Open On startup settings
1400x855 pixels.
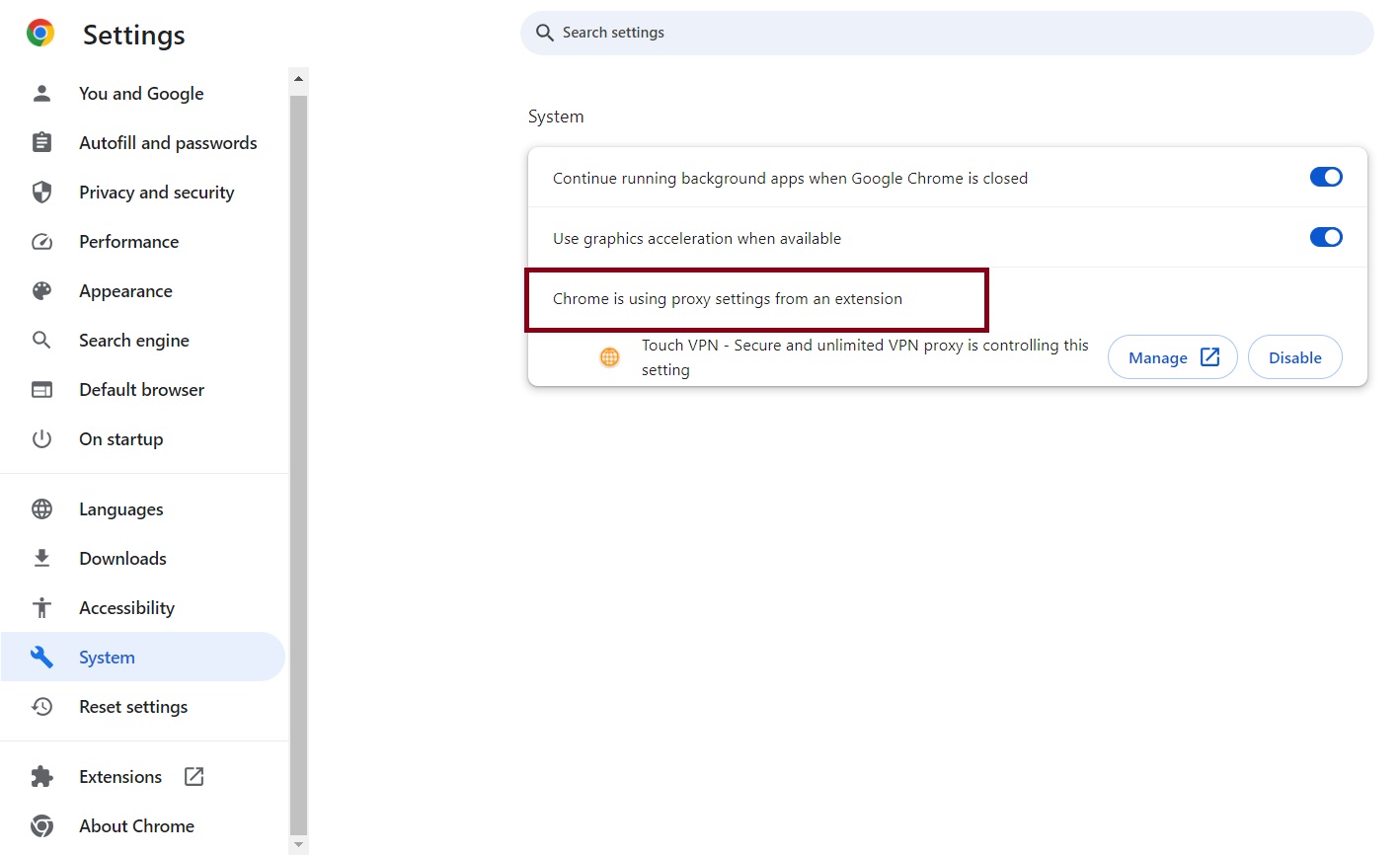pyautogui.click(x=121, y=439)
